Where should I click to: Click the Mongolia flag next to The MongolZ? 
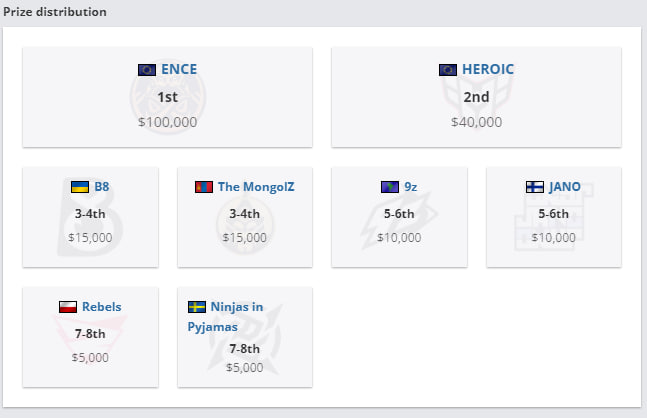[204, 187]
